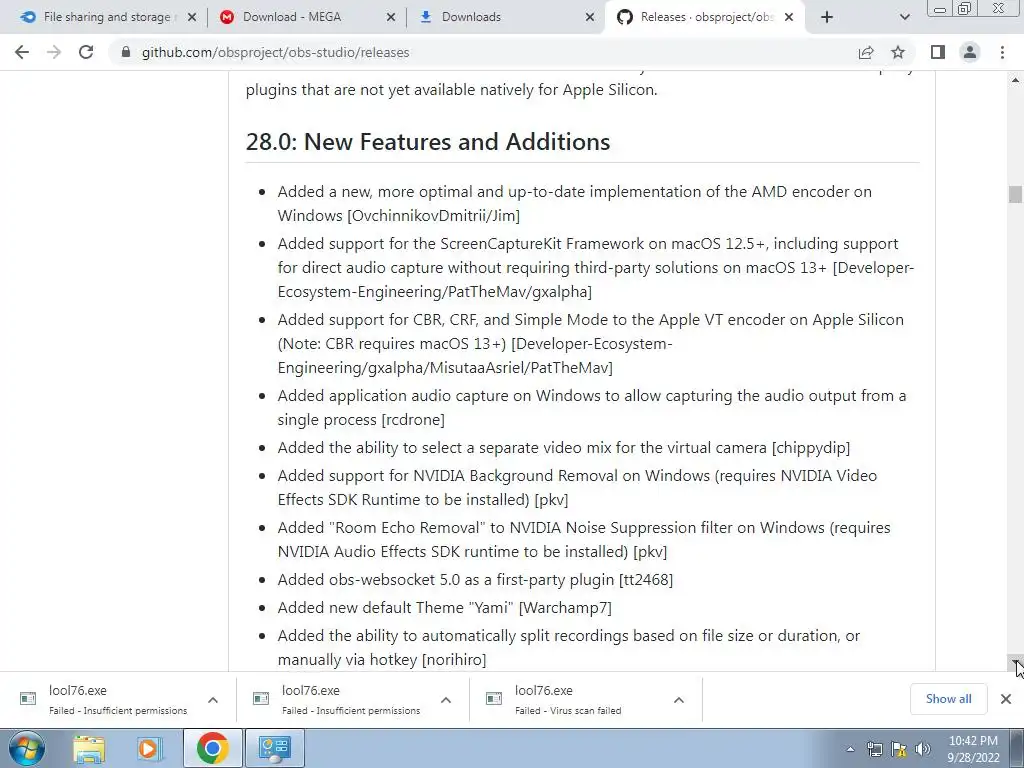Open the Chrome profile avatar menu
The width and height of the screenshot is (1024, 768).
pos(970,52)
